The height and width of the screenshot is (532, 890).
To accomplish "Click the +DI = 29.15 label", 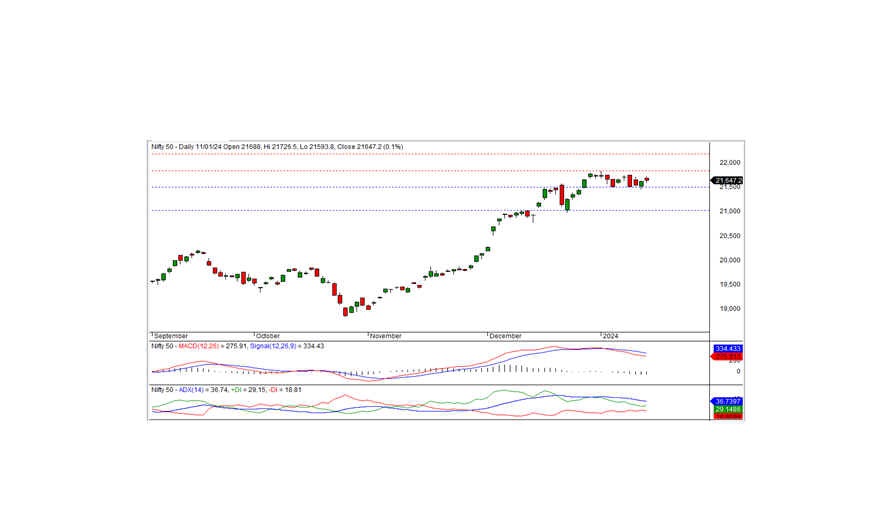I will click(x=248, y=390).
